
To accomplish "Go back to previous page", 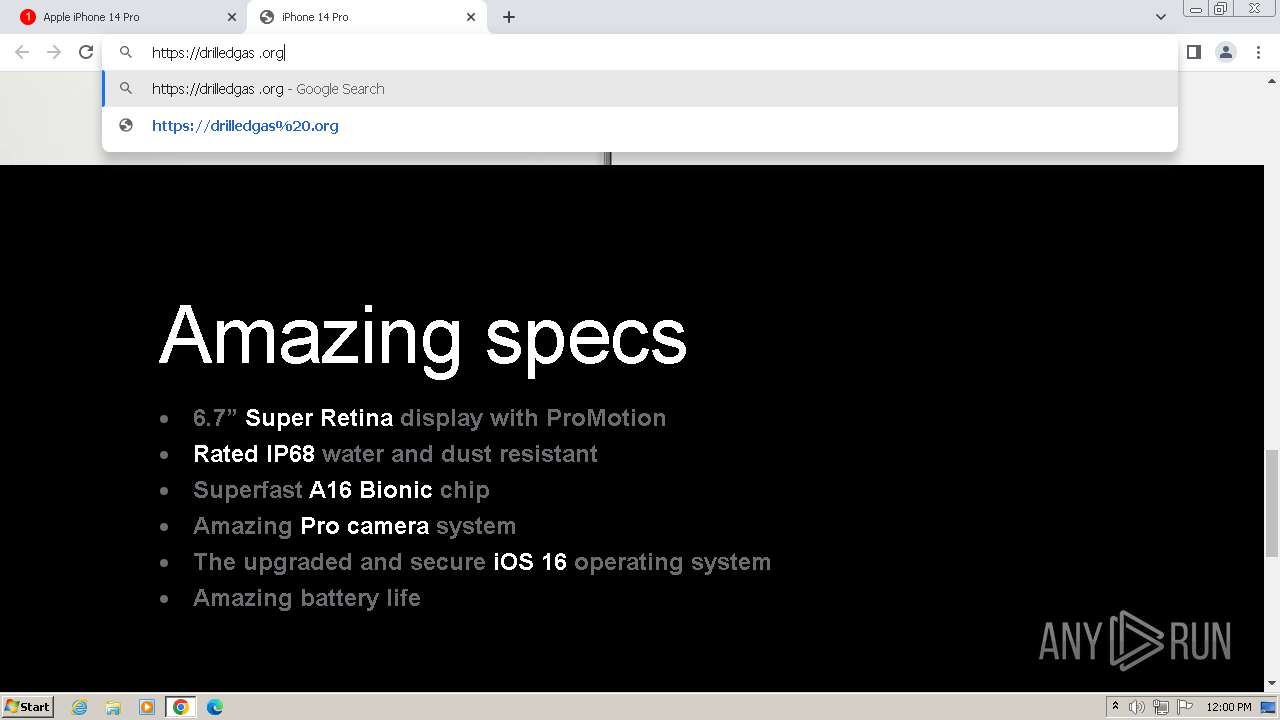I will (x=22, y=52).
